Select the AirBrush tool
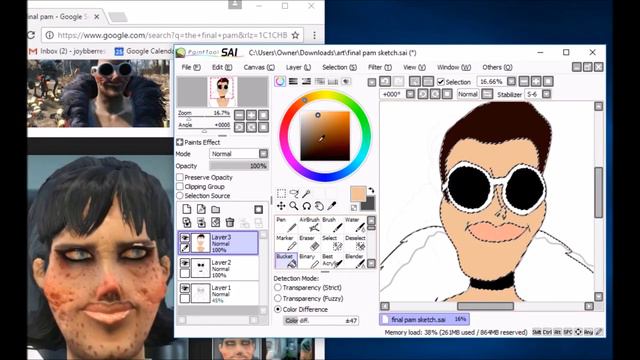The width and height of the screenshot is (640, 360). [x=309, y=224]
